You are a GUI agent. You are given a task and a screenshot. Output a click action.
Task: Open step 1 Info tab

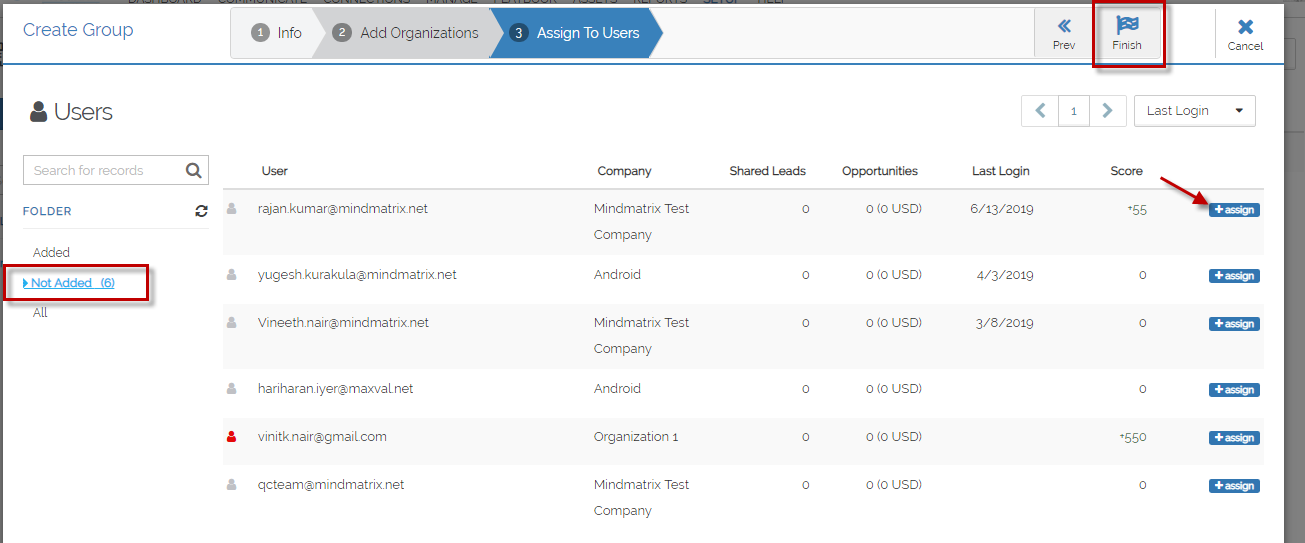click(277, 33)
